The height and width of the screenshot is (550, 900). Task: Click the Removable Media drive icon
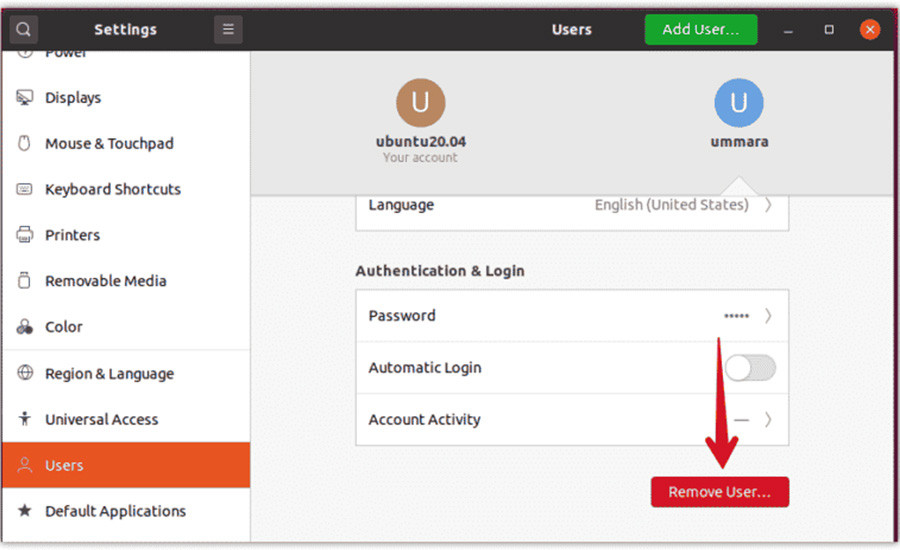(x=24, y=280)
